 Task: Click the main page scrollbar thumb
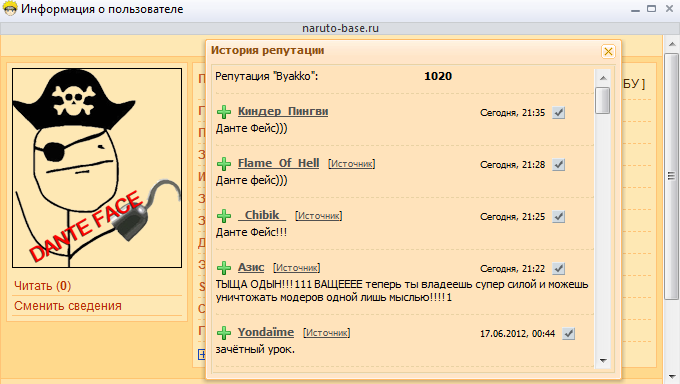point(672,176)
